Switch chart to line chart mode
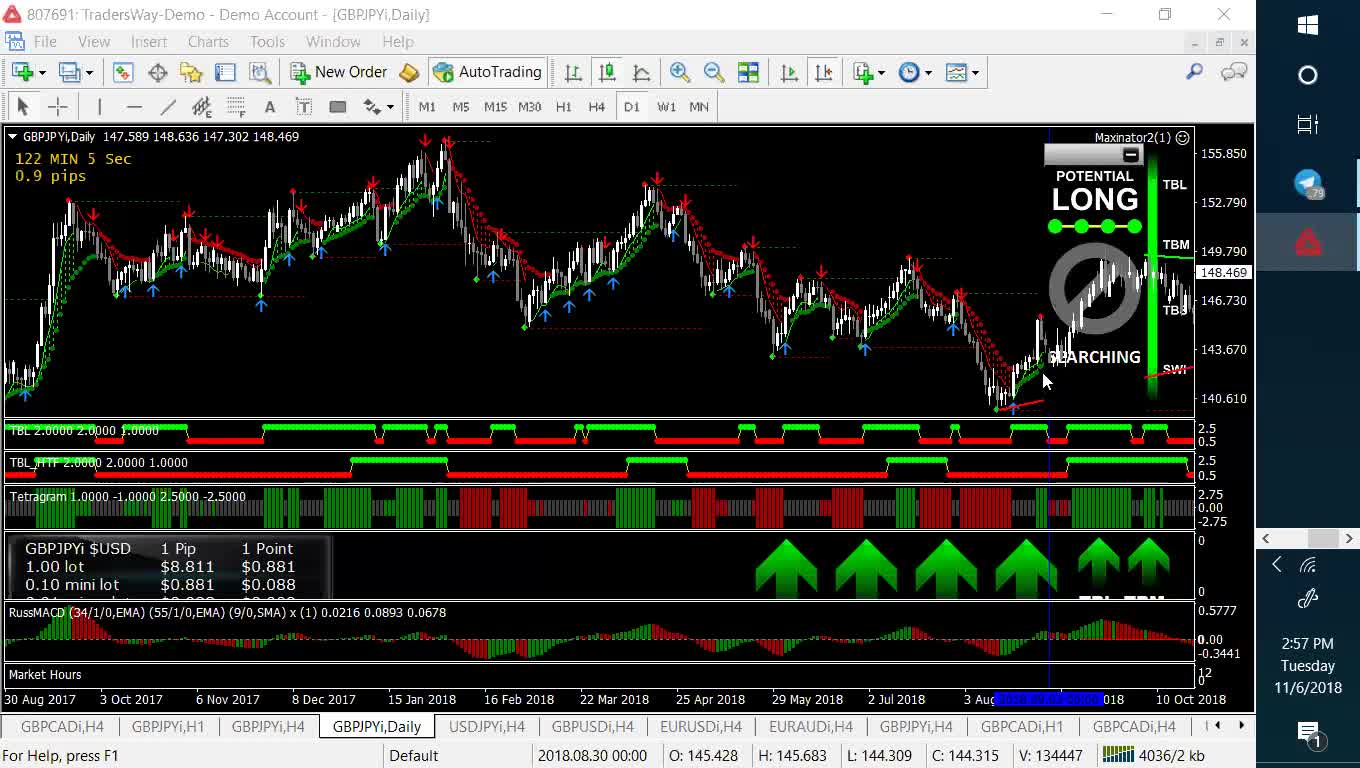The image size is (1360, 768). [641, 72]
